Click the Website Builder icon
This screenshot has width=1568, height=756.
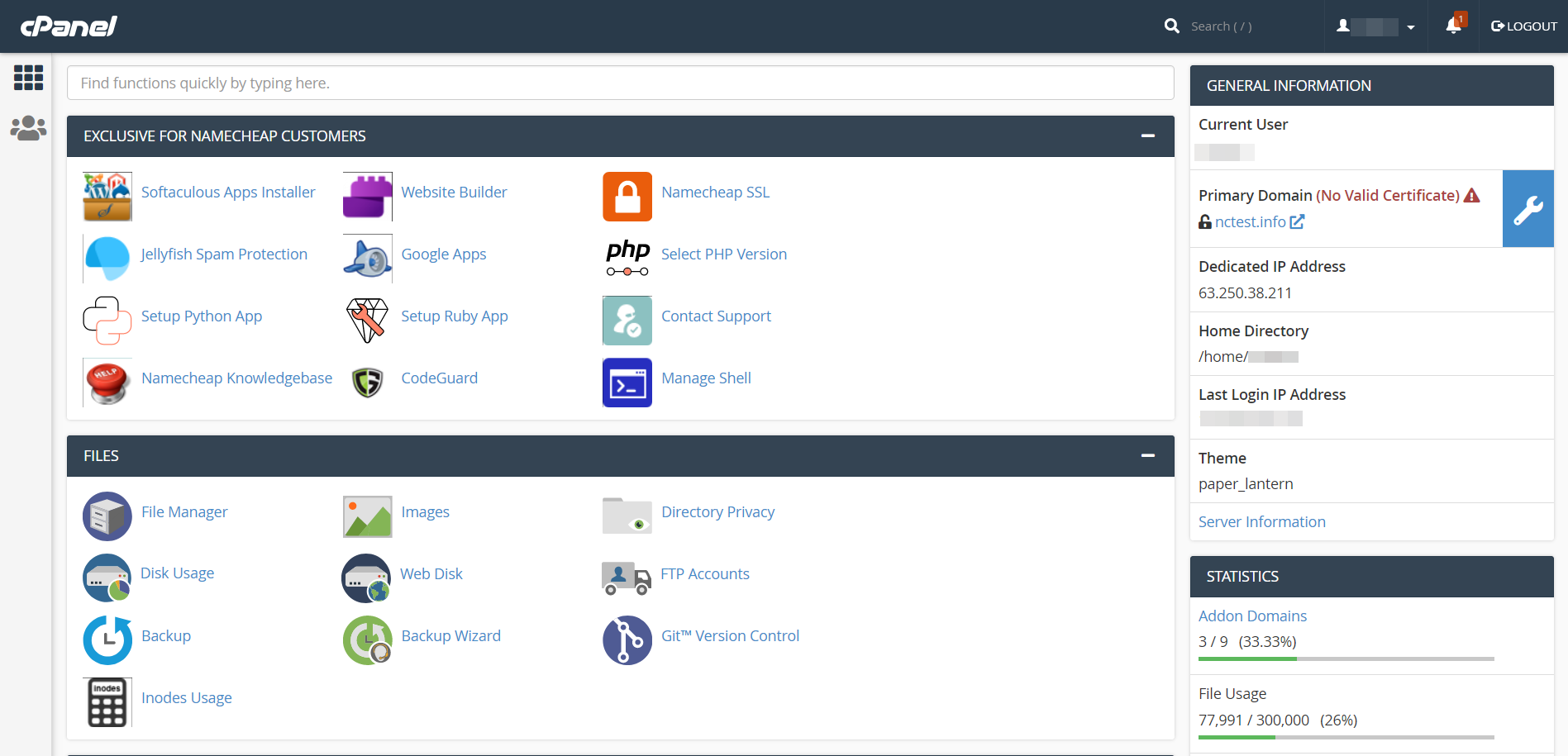pyautogui.click(x=368, y=197)
